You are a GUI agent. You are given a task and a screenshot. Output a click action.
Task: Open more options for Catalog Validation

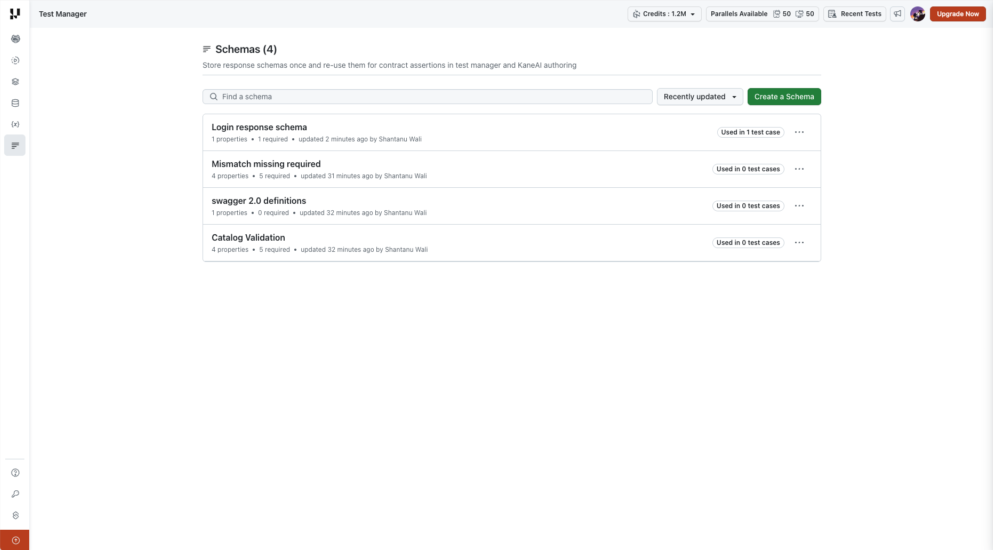click(x=799, y=243)
